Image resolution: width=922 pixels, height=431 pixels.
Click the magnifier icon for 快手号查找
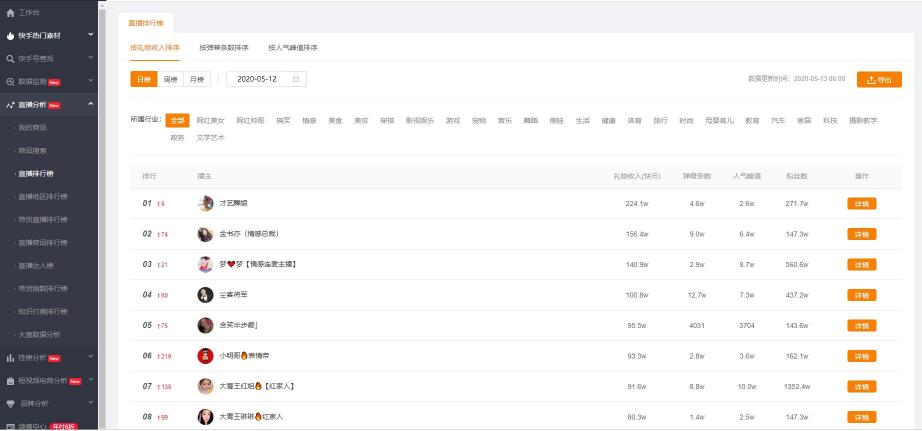pos(10,59)
